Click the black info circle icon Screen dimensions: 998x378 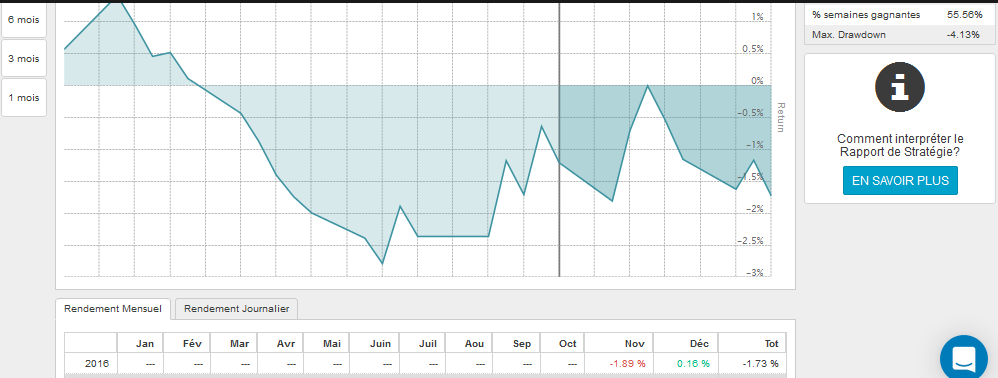pyautogui.click(x=900, y=88)
